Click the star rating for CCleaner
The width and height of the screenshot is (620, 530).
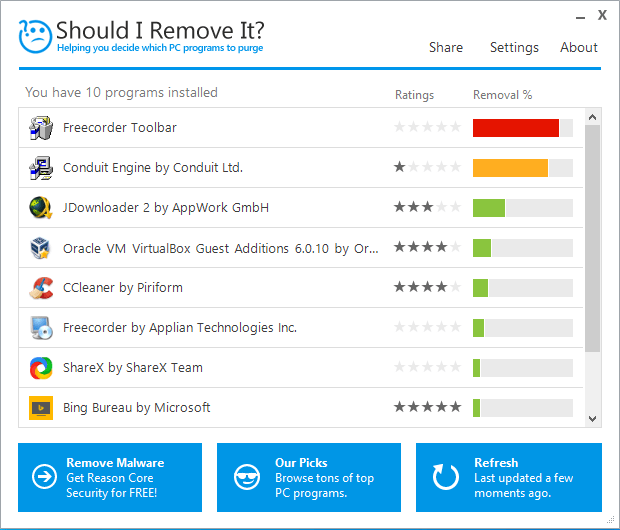pos(428,288)
